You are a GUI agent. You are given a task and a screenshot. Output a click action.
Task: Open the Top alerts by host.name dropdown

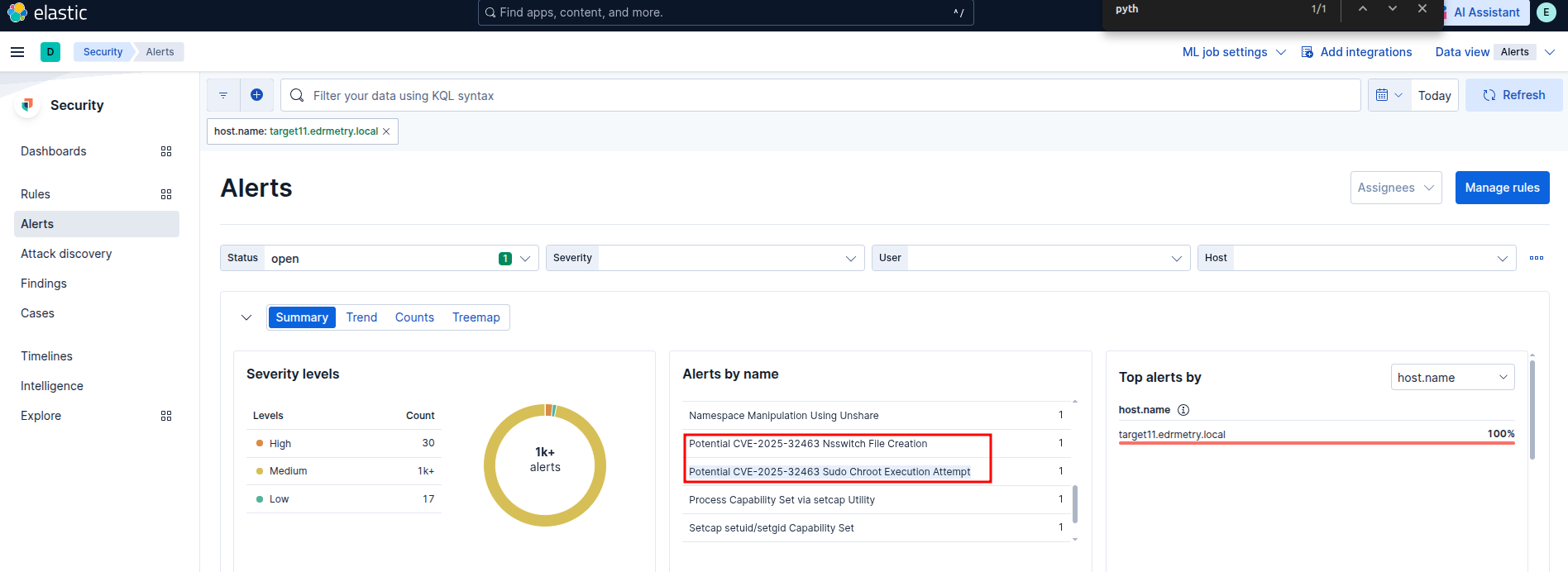1452,378
